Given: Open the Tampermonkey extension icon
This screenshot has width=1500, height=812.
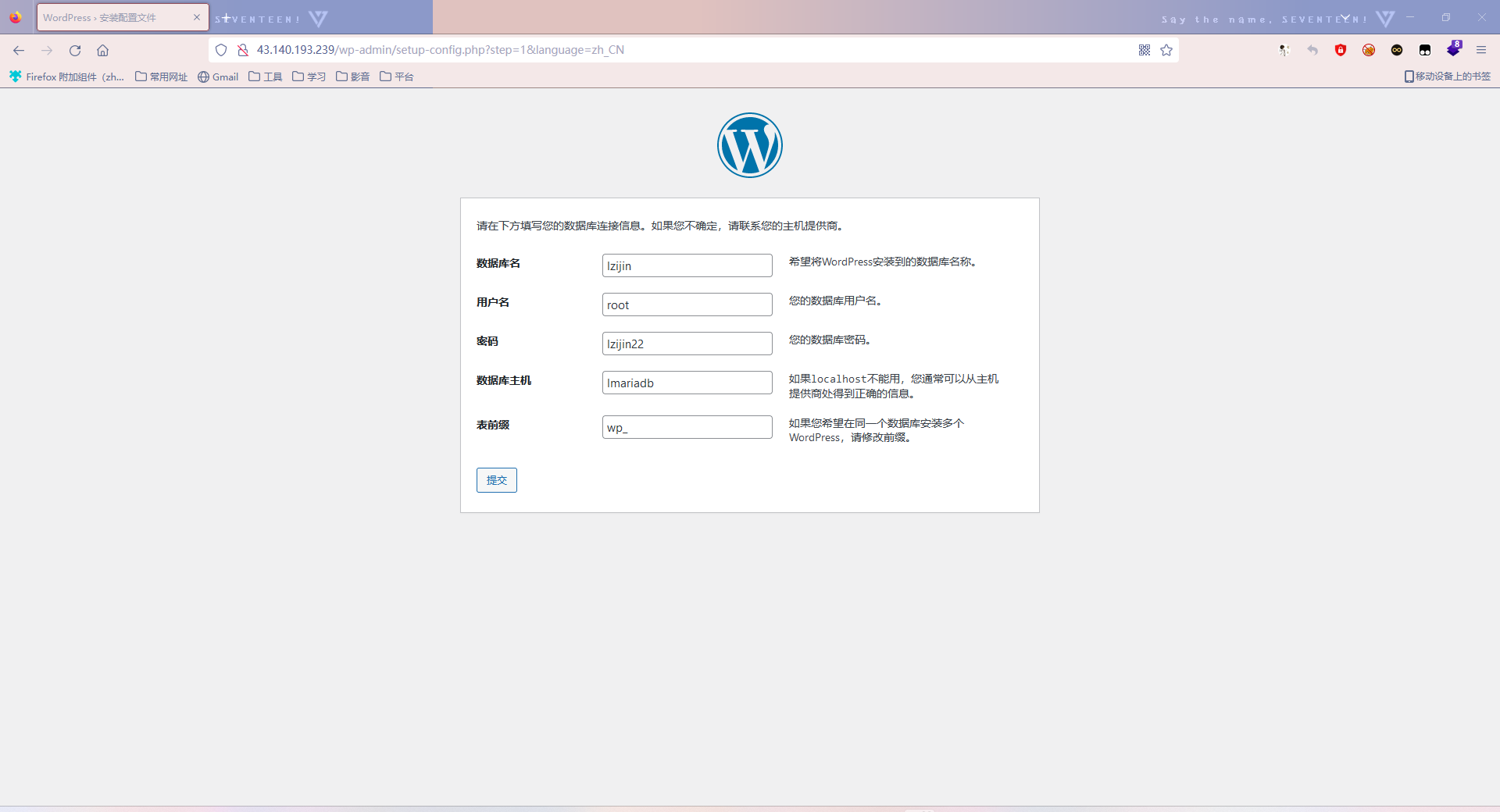Looking at the screenshot, I should 1425,50.
